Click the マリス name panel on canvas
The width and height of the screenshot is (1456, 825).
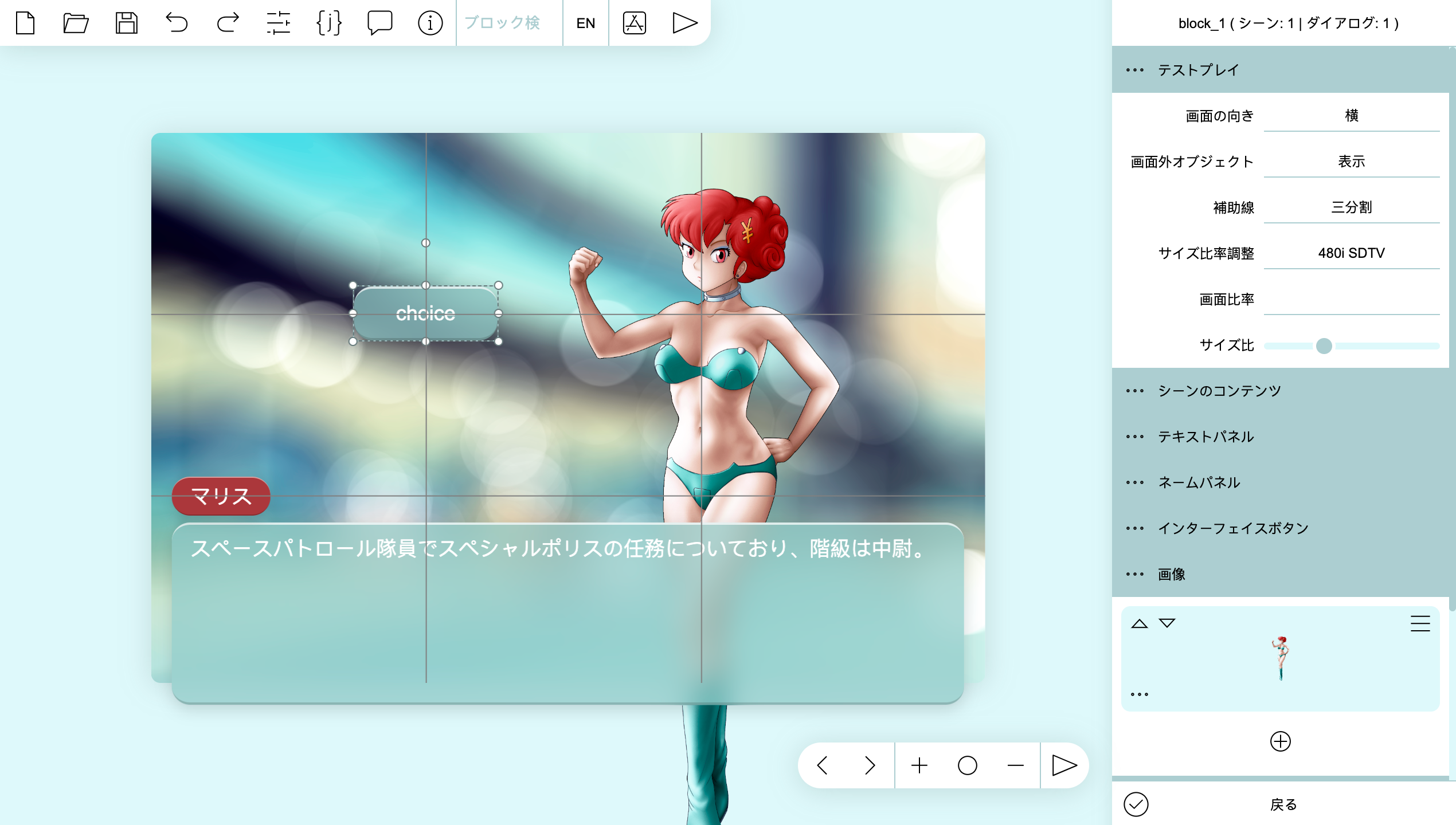[x=221, y=496]
